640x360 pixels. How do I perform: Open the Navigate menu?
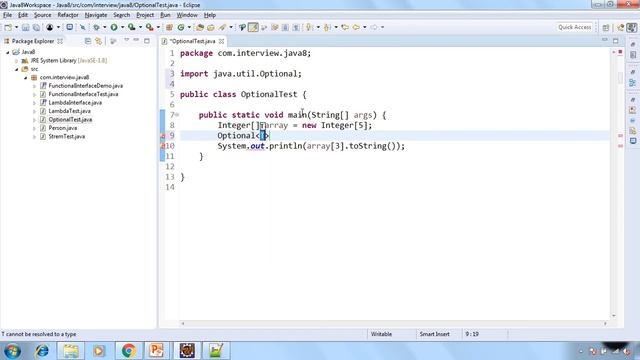point(96,15)
